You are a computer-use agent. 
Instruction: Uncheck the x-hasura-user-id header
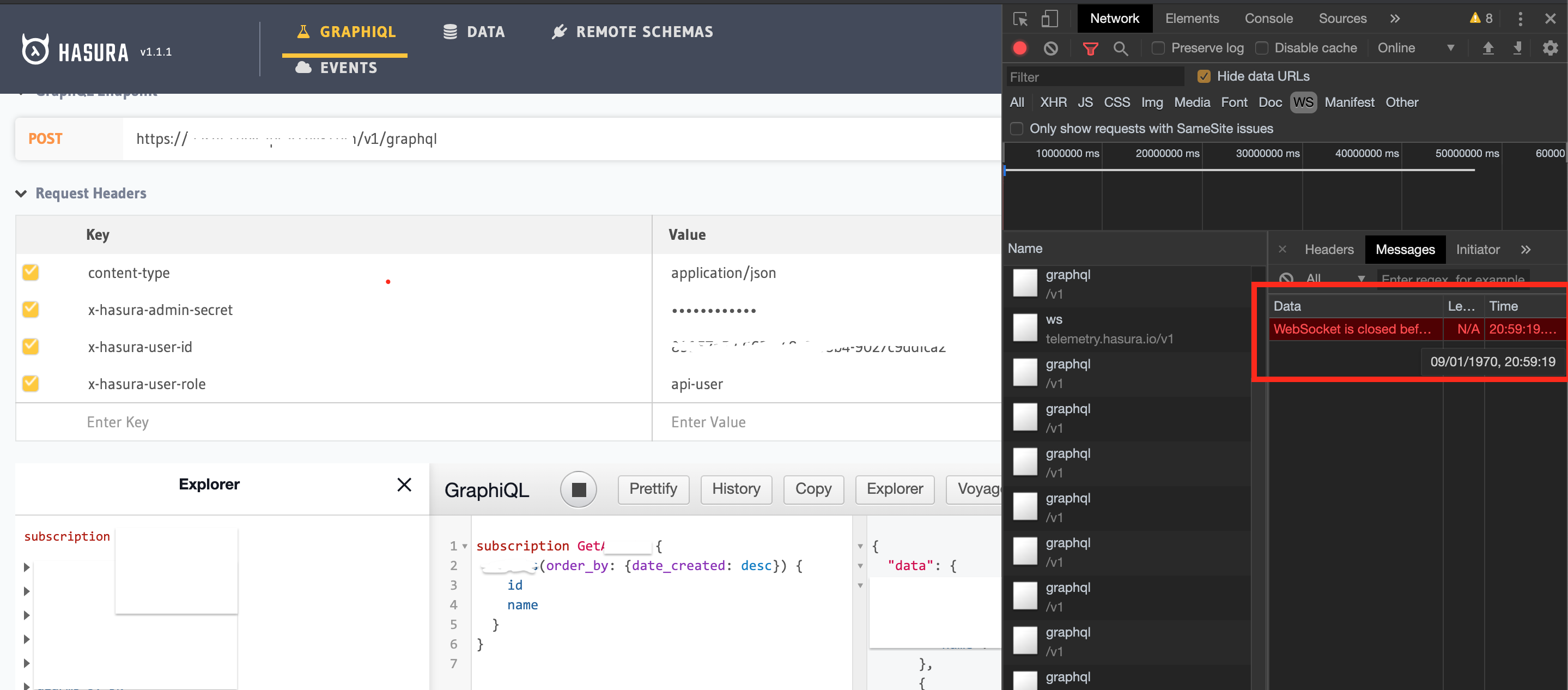31,347
